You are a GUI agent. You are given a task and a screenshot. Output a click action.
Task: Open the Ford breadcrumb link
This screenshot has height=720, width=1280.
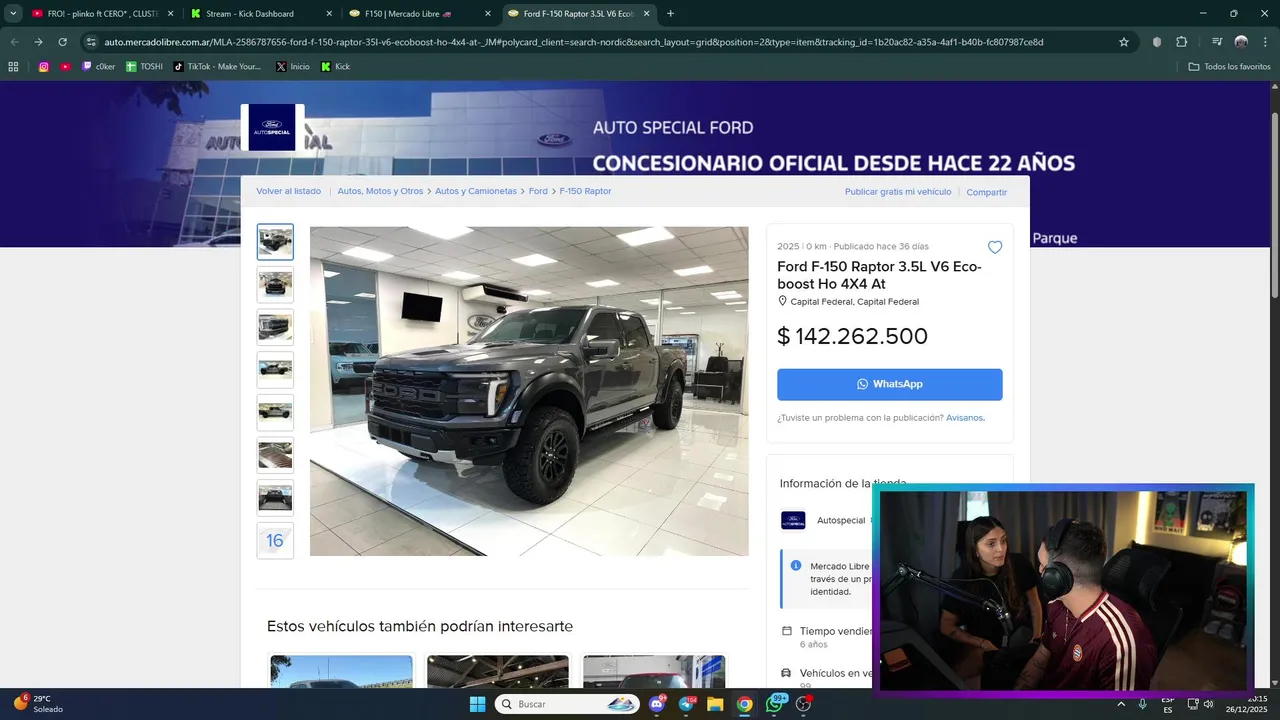coord(538,191)
